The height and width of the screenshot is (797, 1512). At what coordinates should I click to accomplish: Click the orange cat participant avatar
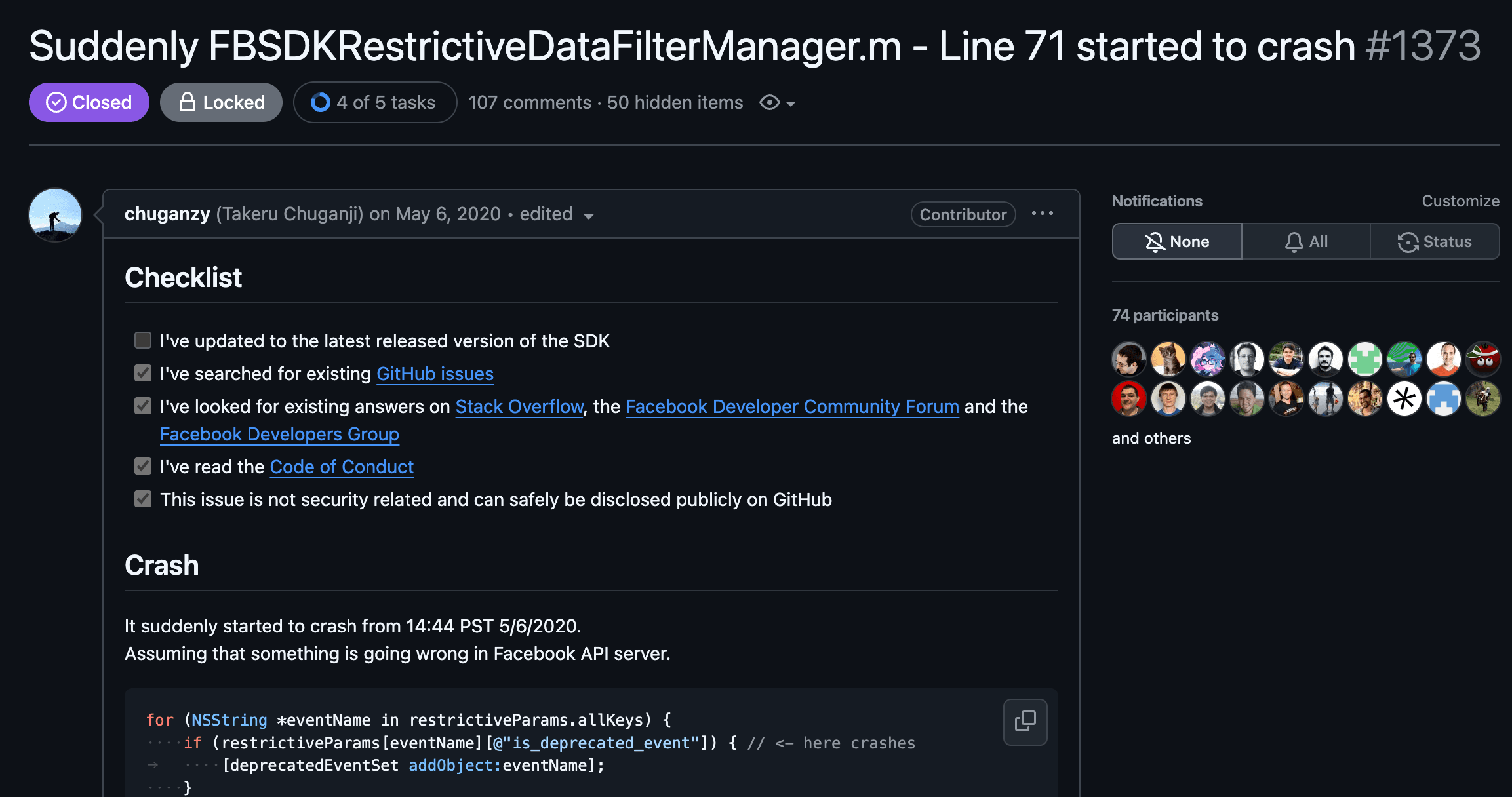[1168, 359]
